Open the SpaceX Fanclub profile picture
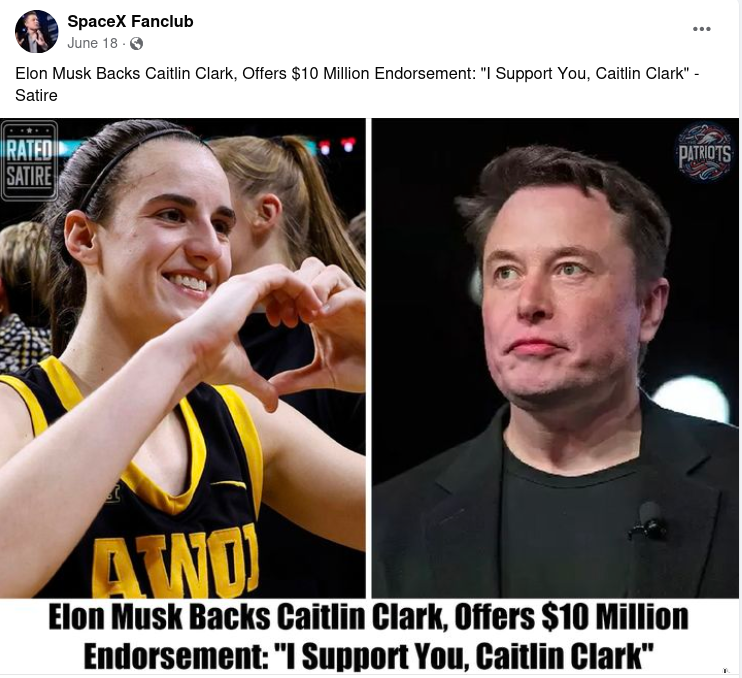 point(36,31)
